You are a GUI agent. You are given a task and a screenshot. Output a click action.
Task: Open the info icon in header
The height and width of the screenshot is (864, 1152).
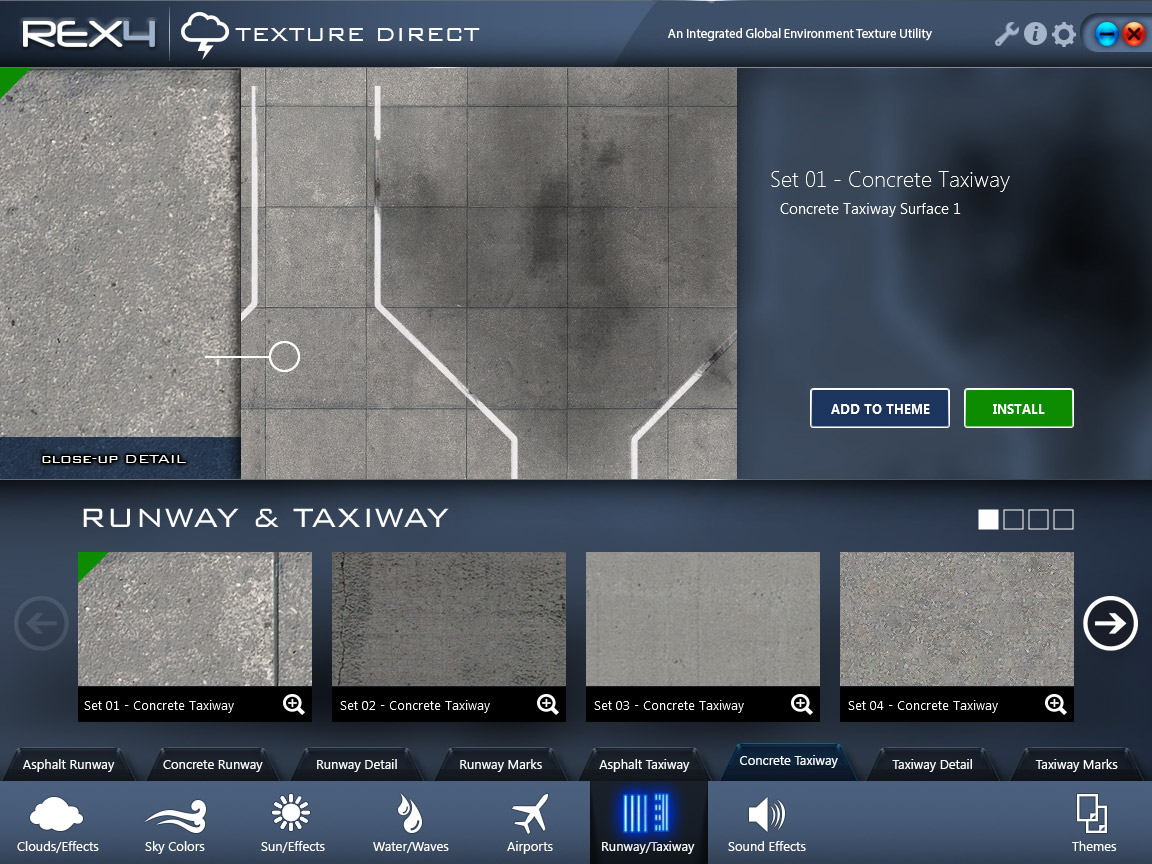[1035, 34]
